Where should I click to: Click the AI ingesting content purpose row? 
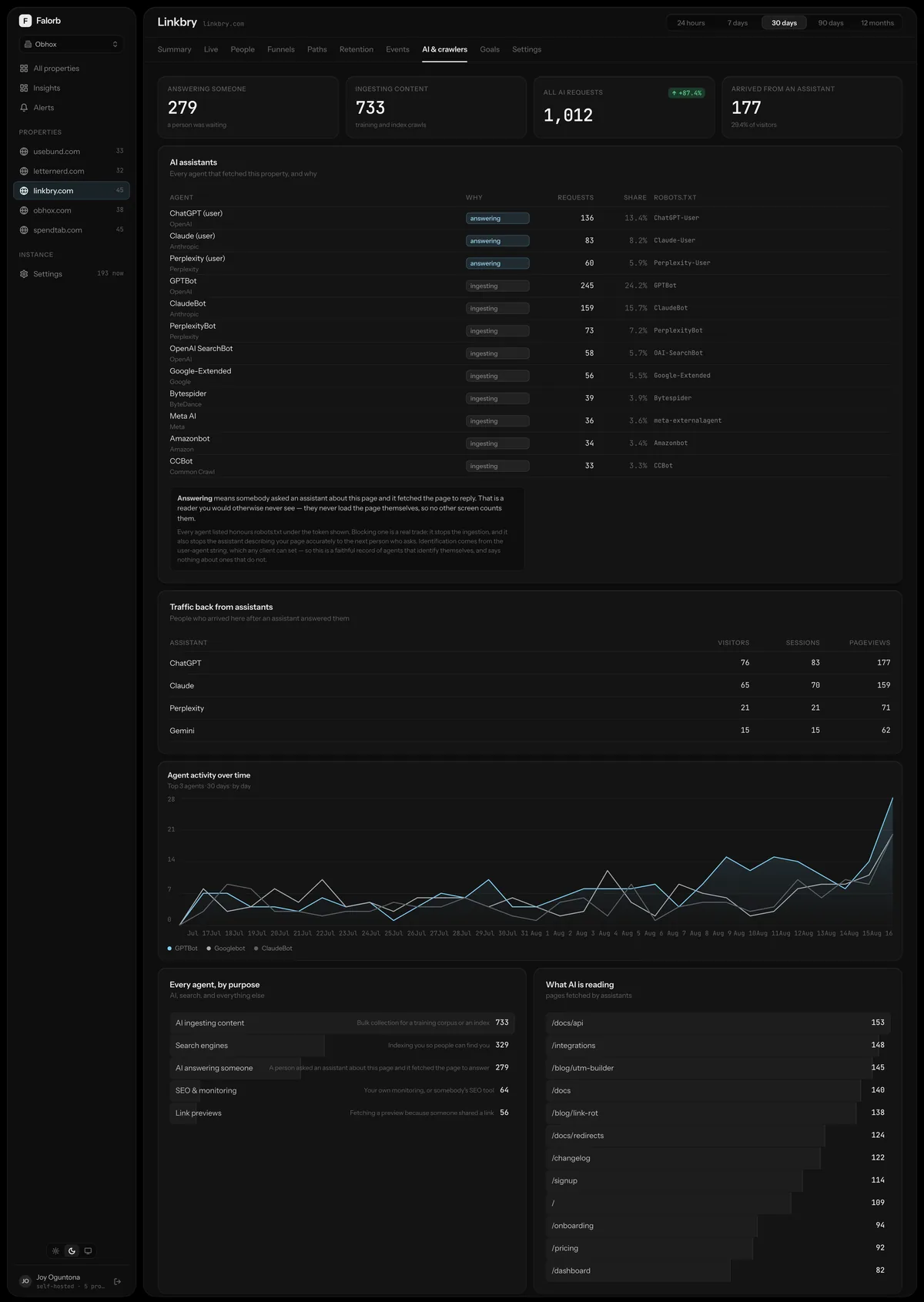[x=342, y=1023]
